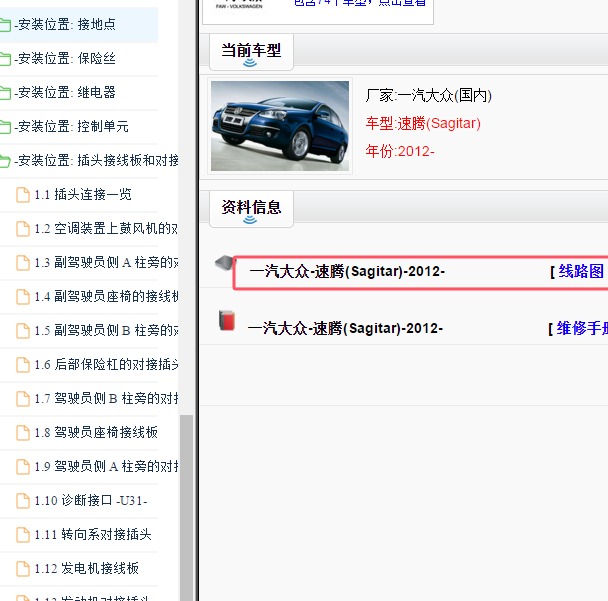Open folder icon for 安装位置: 控制单元
The width and height of the screenshot is (608, 601).
(5, 127)
